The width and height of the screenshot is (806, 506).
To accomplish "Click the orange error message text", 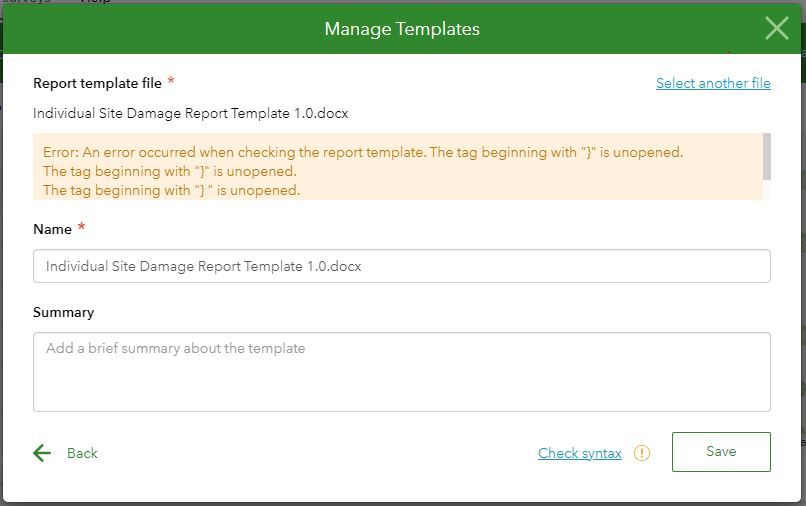I will tap(363, 153).
